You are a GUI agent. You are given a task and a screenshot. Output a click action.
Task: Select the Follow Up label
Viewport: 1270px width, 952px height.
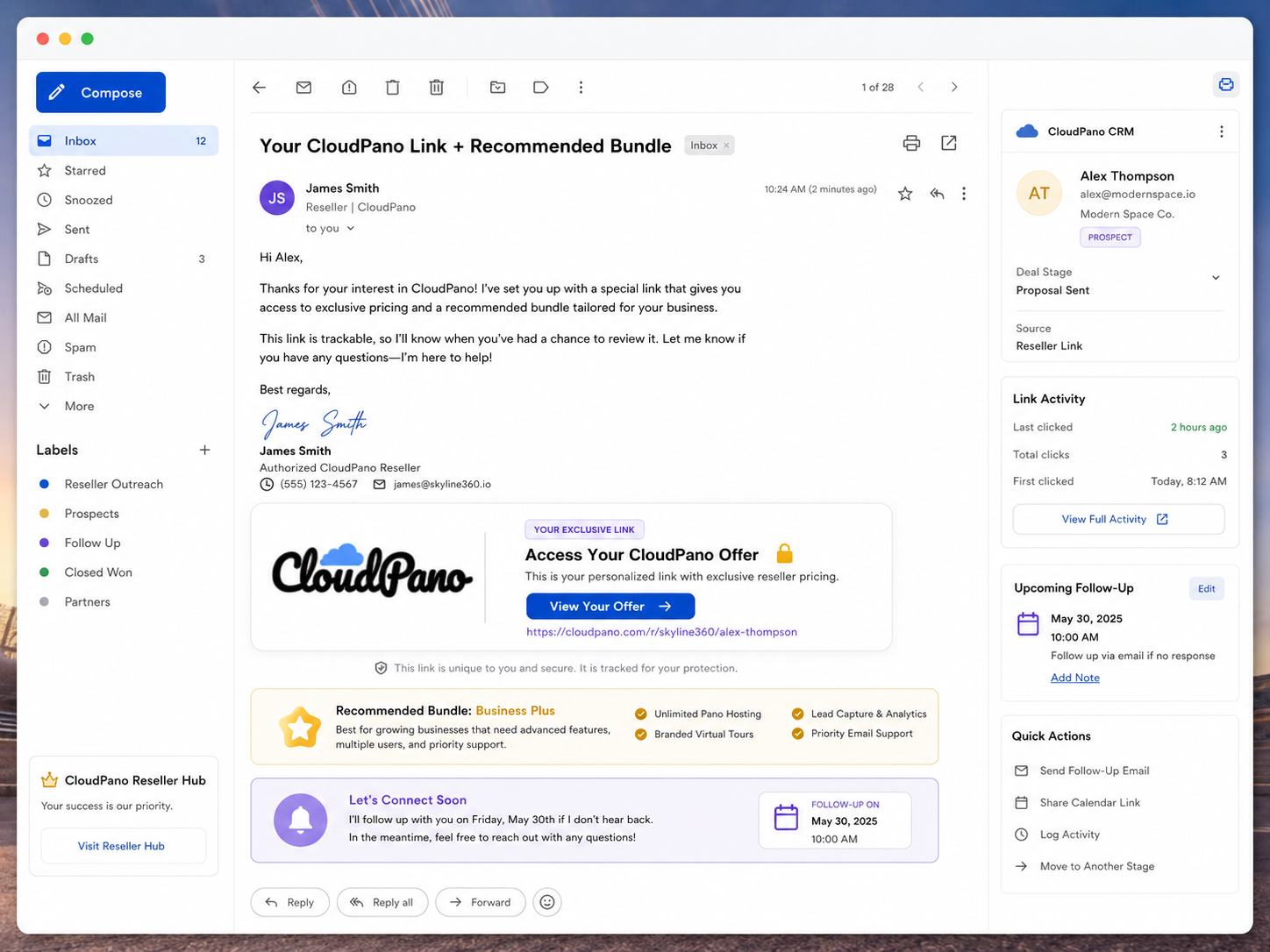pos(80,543)
